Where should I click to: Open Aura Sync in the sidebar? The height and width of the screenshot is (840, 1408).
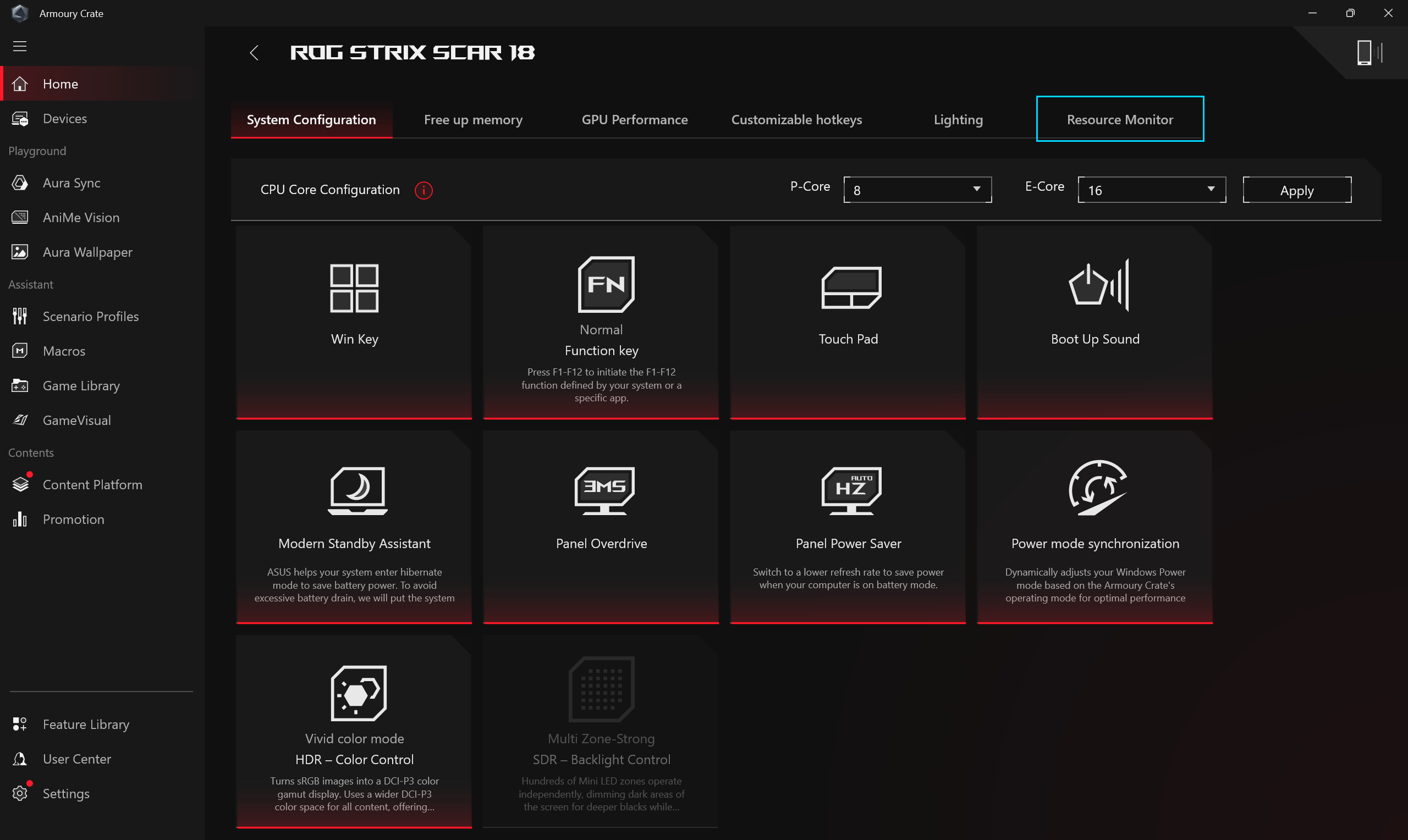pyautogui.click(x=102, y=183)
